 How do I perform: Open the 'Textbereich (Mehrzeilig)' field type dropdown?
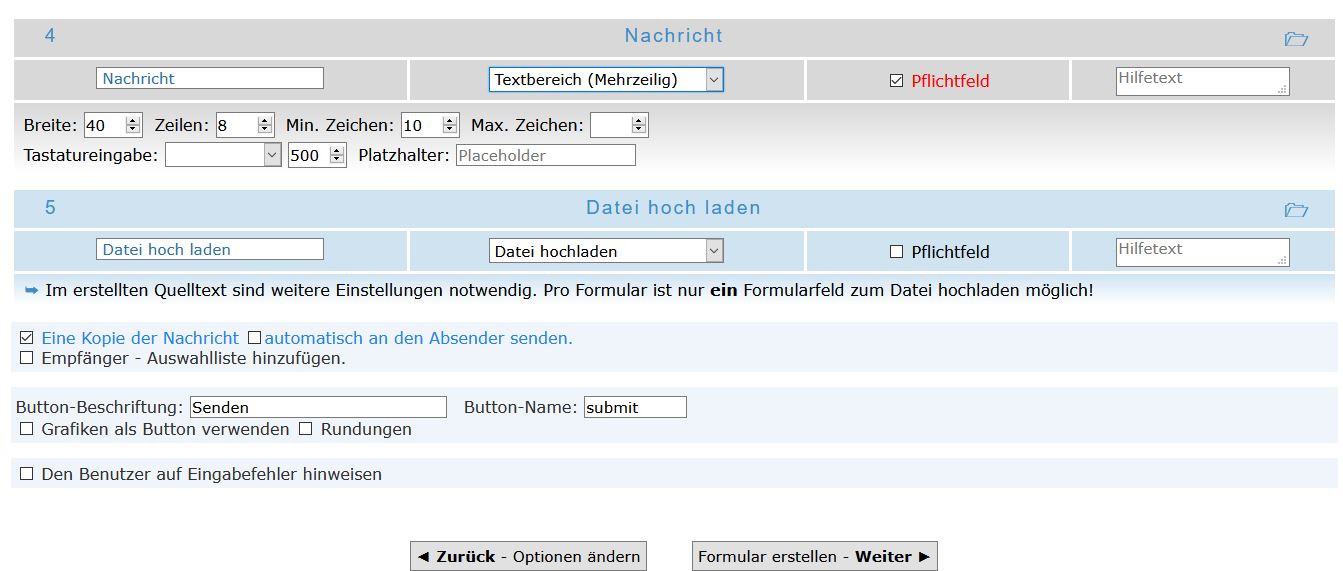pyautogui.click(x=605, y=80)
